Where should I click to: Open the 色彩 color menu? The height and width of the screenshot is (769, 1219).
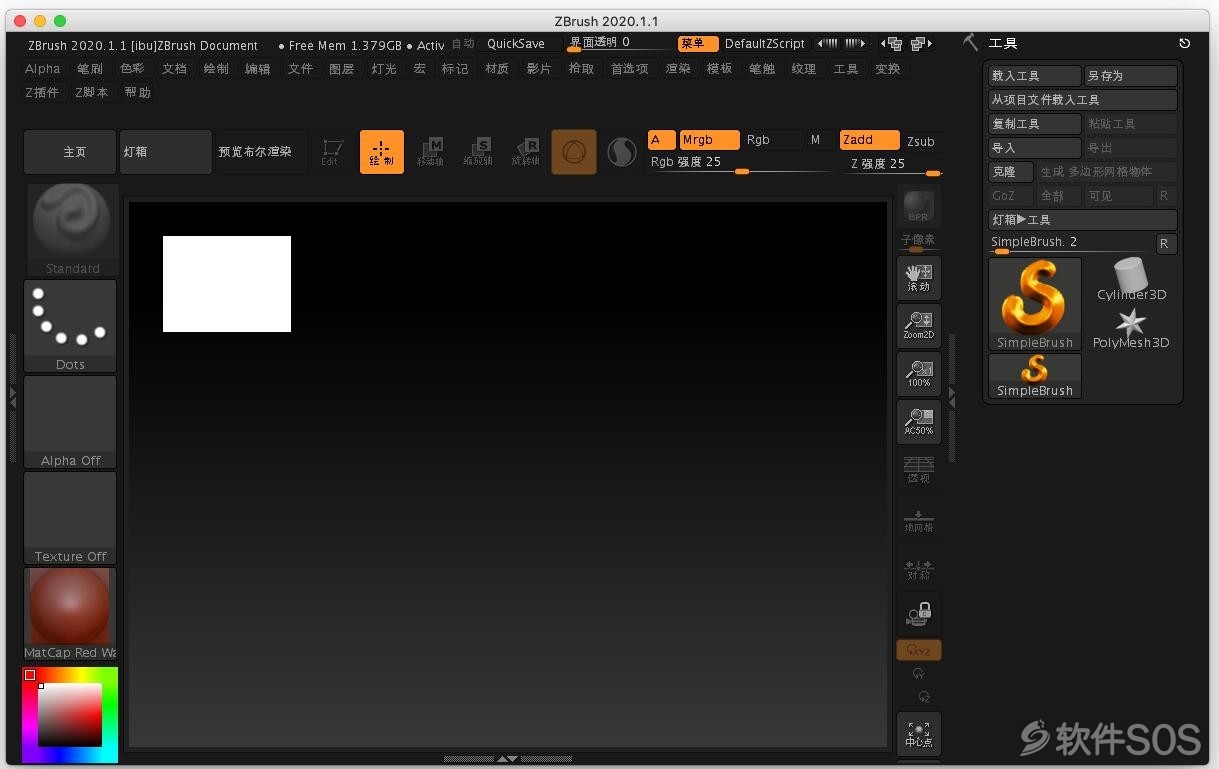pyautogui.click(x=132, y=68)
